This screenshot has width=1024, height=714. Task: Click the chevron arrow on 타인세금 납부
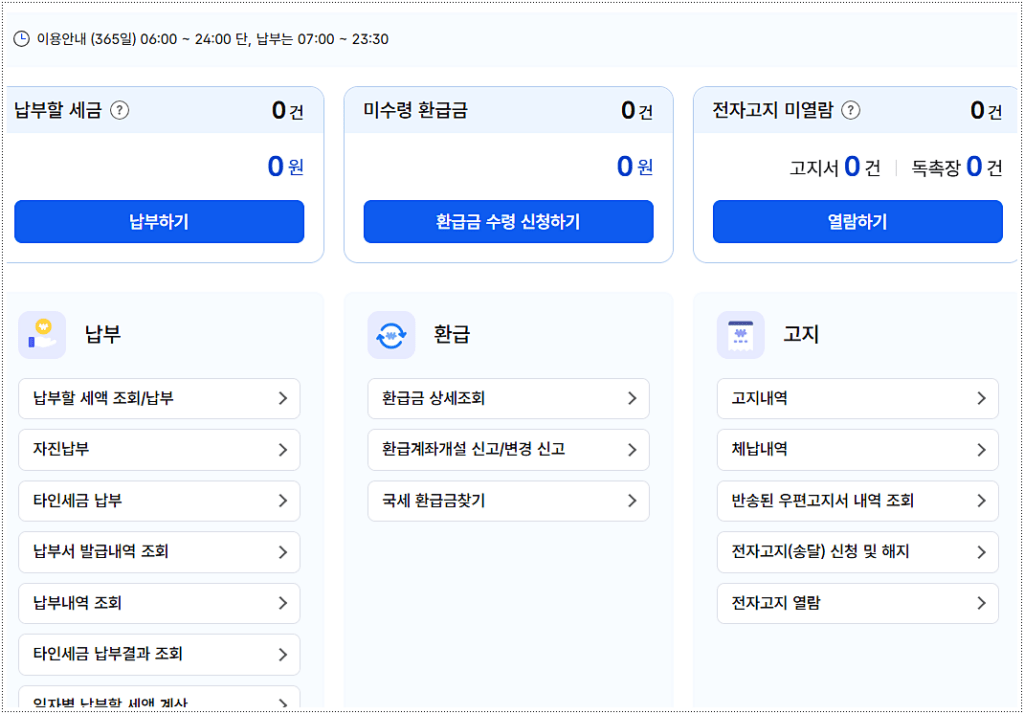282,501
